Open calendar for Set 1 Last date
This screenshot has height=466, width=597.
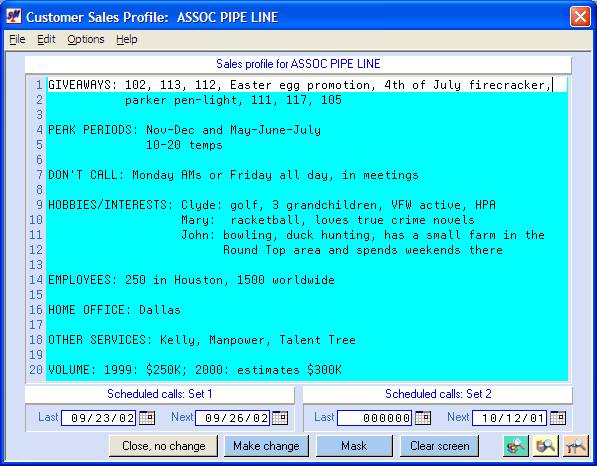(x=147, y=418)
